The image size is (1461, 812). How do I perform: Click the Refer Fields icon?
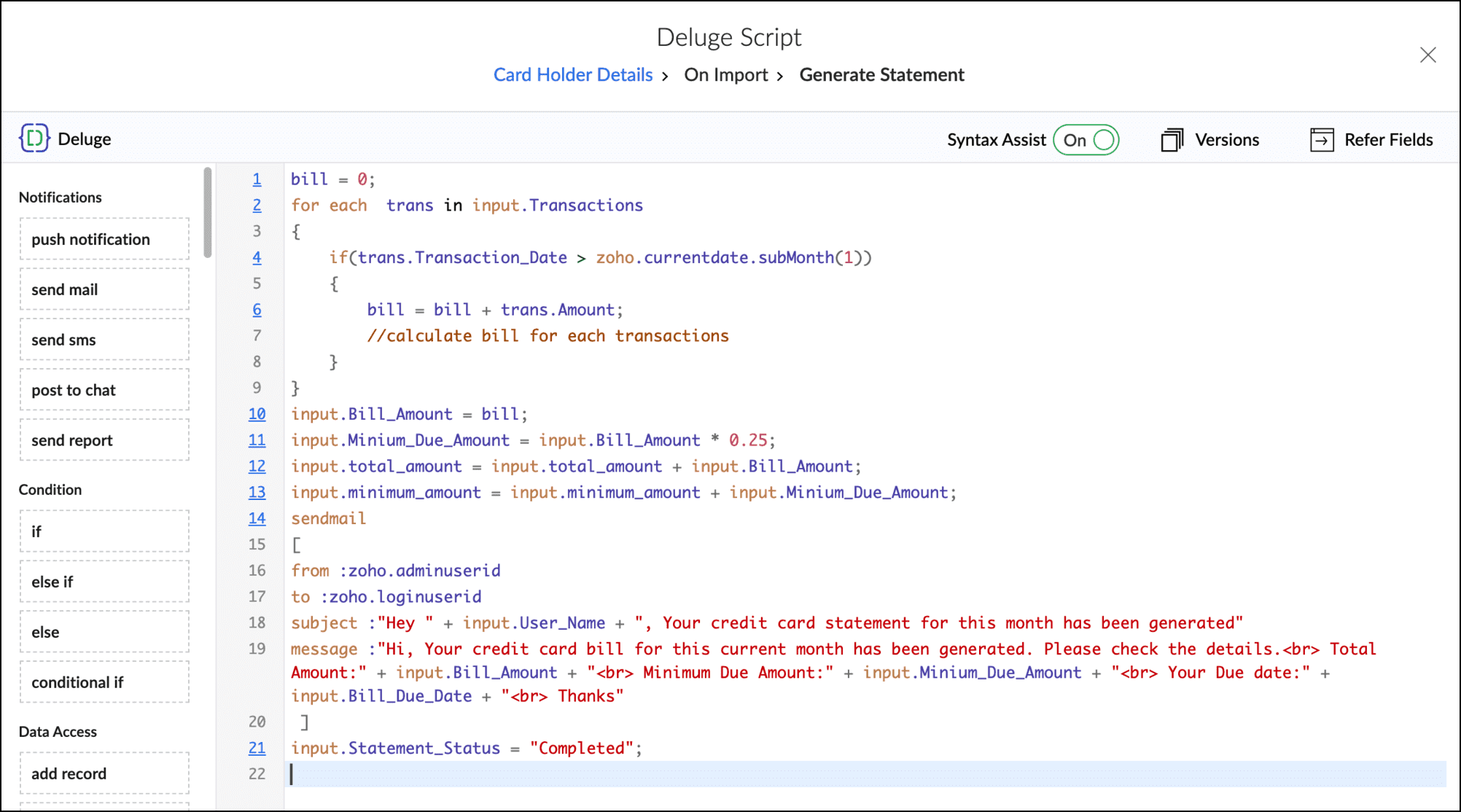1322,139
